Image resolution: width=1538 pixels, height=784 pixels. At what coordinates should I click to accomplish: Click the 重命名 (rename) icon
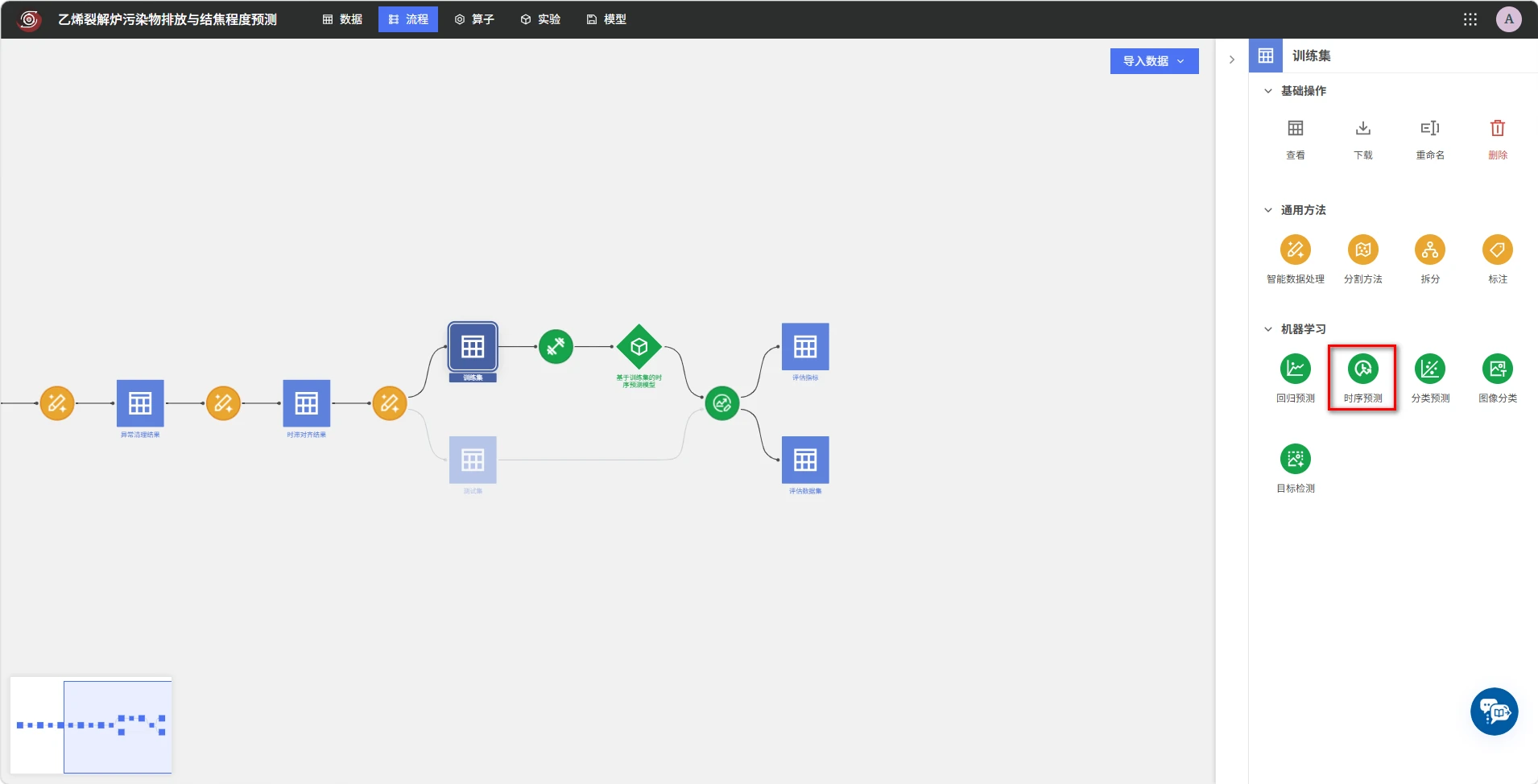(x=1430, y=128)
